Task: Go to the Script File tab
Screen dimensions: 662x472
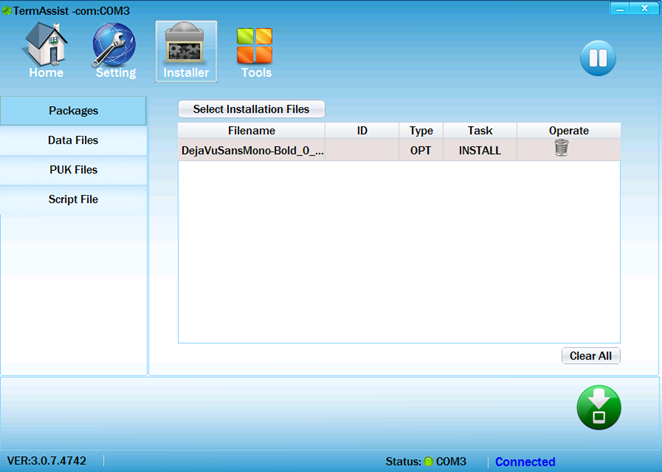Action: pos(73,200)
